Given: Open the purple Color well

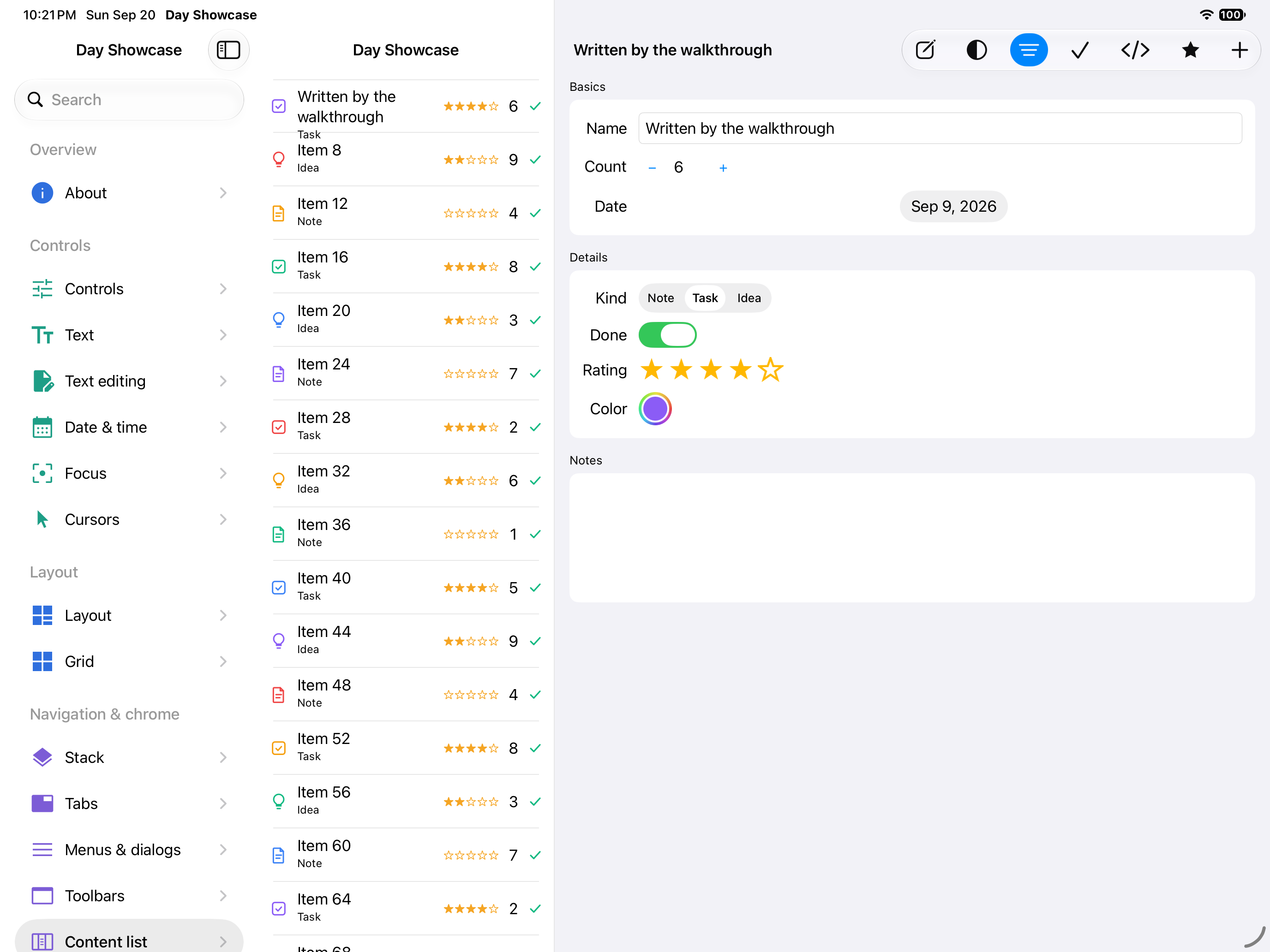Looking at the screenshot, I should point(655,409).
